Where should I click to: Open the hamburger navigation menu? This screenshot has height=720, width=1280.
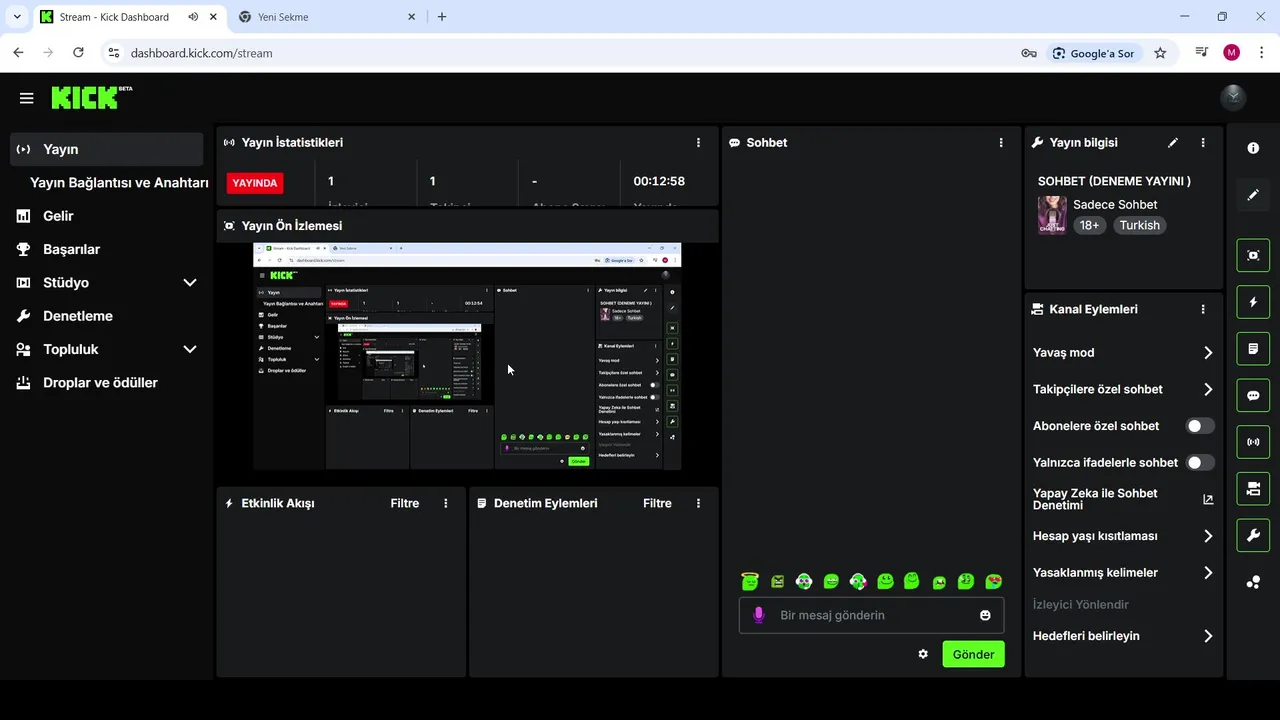[x=27, y=98]
